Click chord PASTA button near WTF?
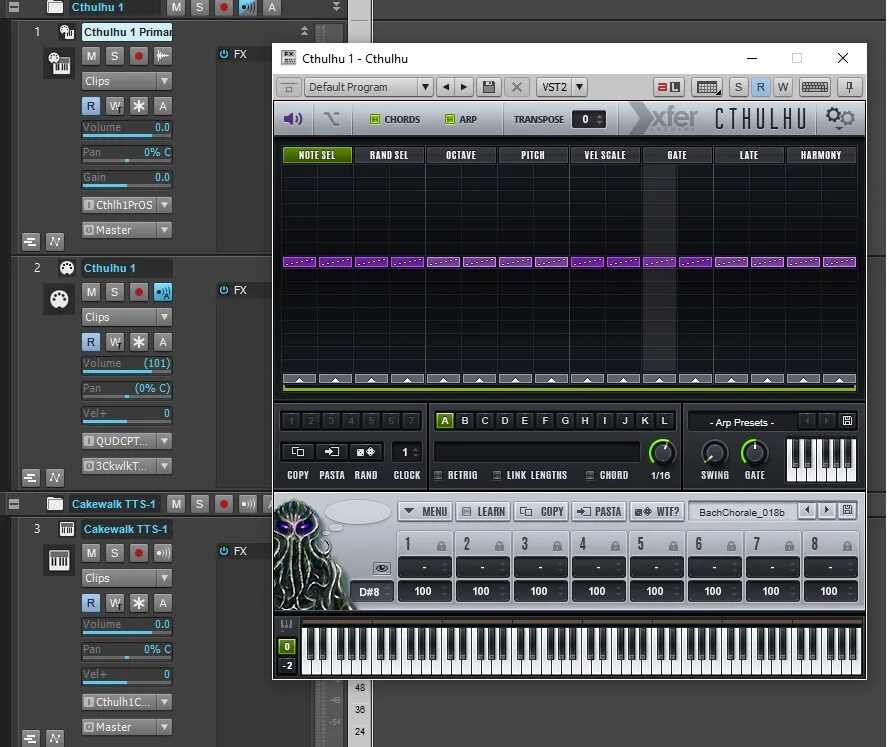The width and height of the screenshot is (889, 747). [x=599, y=511]
